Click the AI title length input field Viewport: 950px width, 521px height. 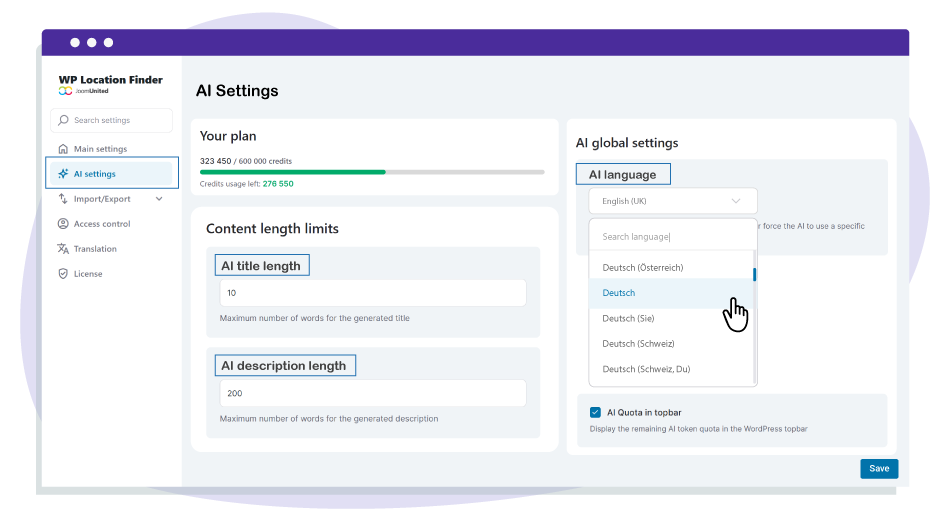click(372, 293)
